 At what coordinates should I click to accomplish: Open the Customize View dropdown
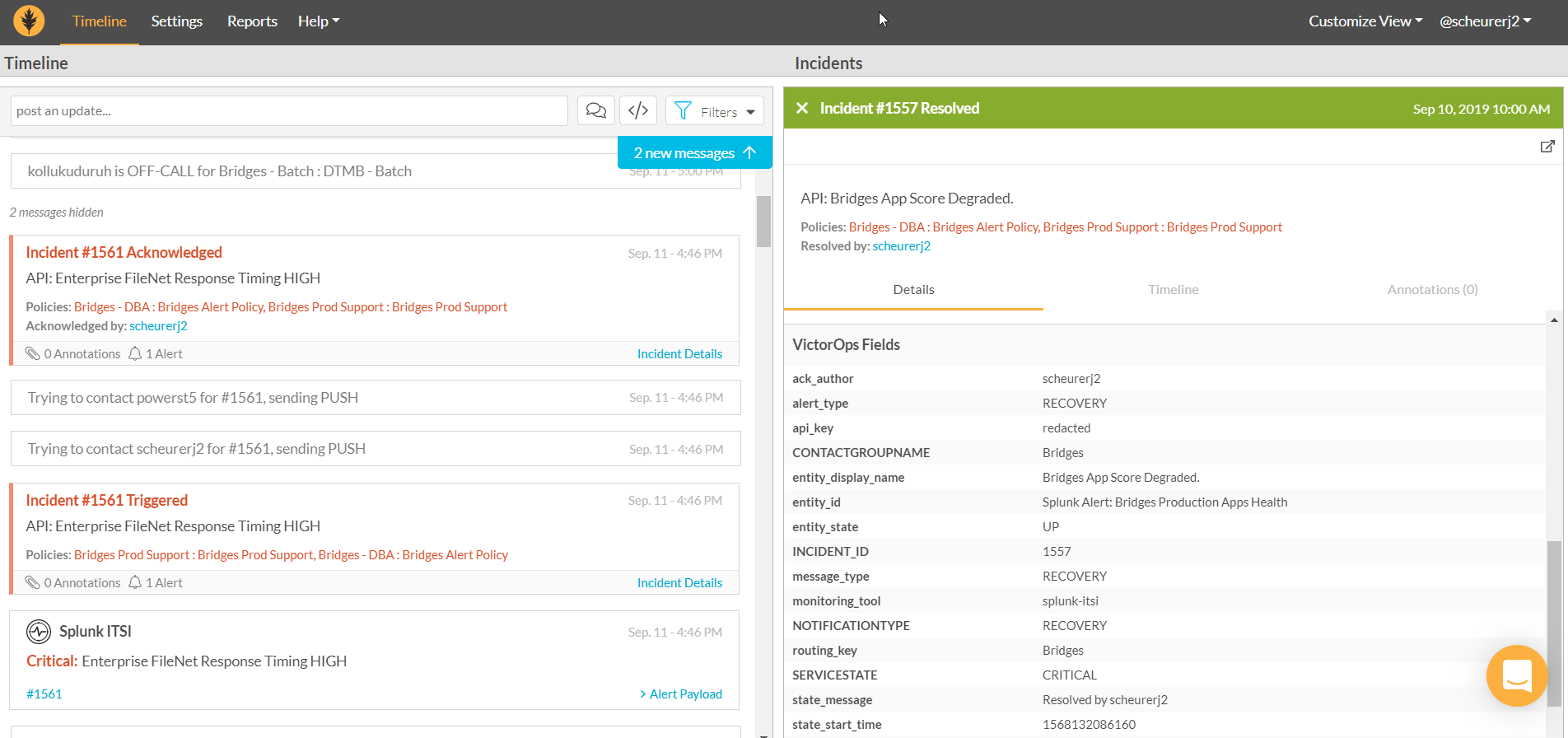click(1365, 21)
